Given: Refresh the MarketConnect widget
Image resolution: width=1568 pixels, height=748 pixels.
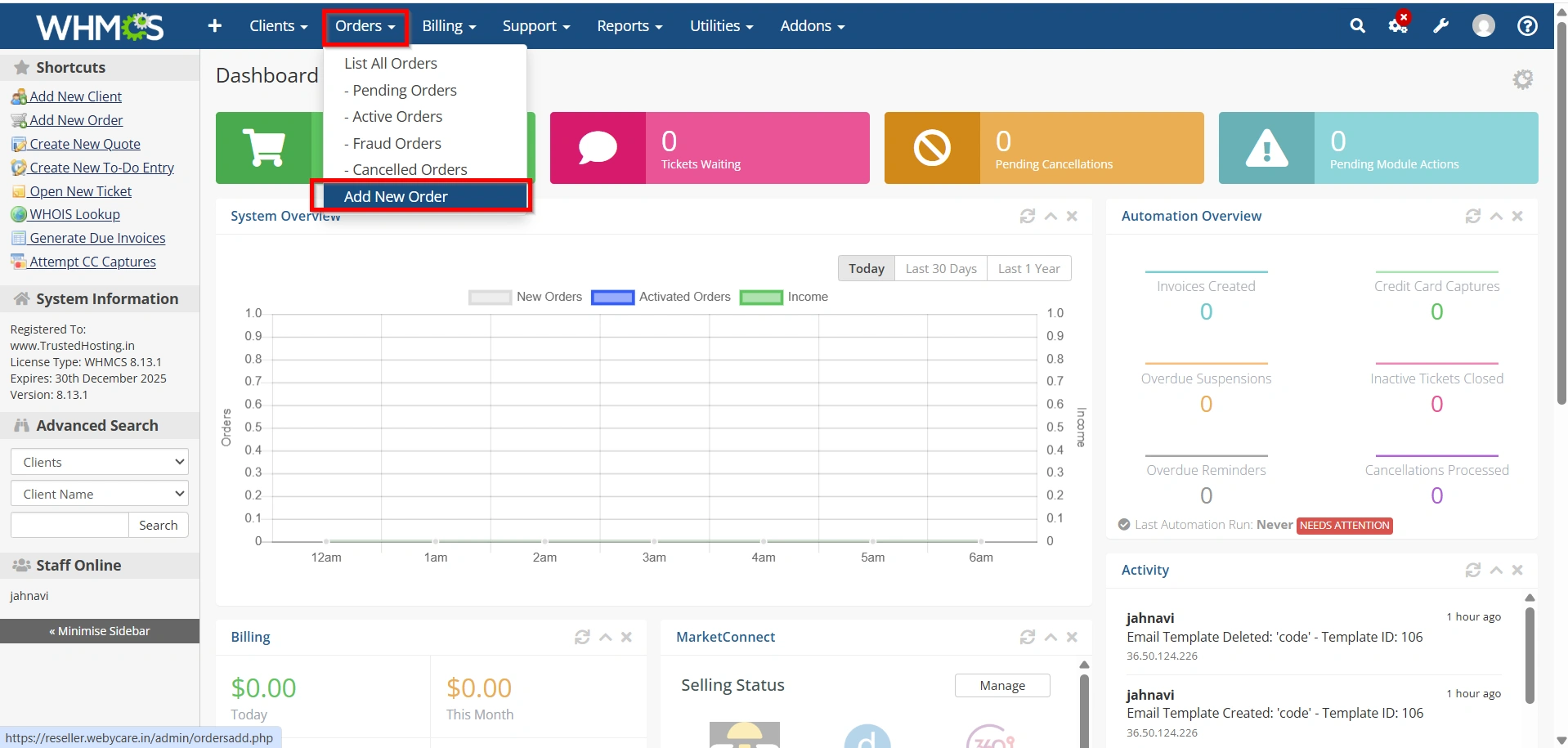Looking at the screenshot, I should coord(1028,637).
